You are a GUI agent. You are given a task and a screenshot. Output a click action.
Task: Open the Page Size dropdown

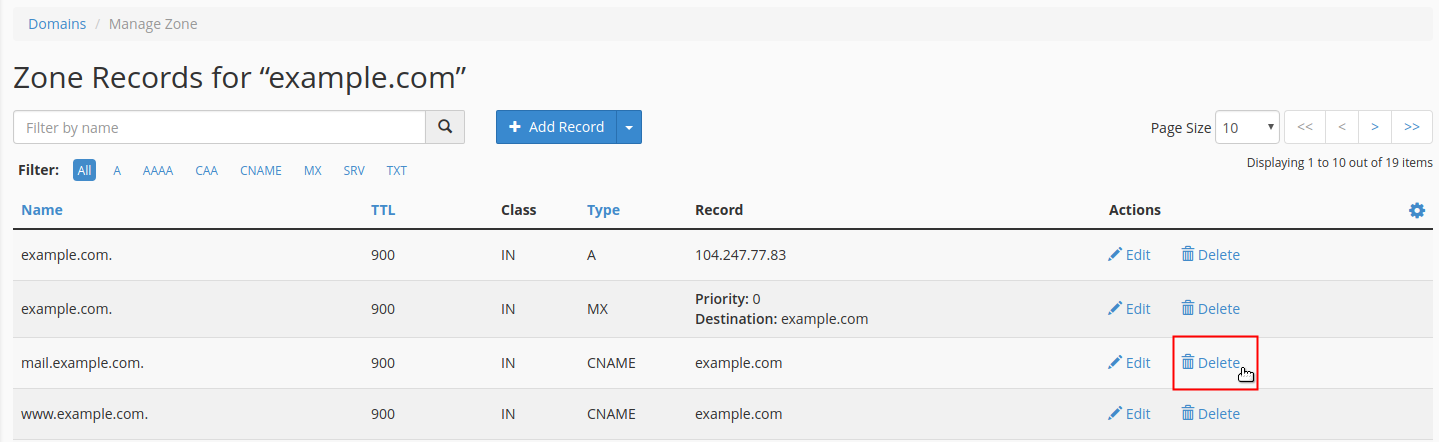[x=1246, y=127]
